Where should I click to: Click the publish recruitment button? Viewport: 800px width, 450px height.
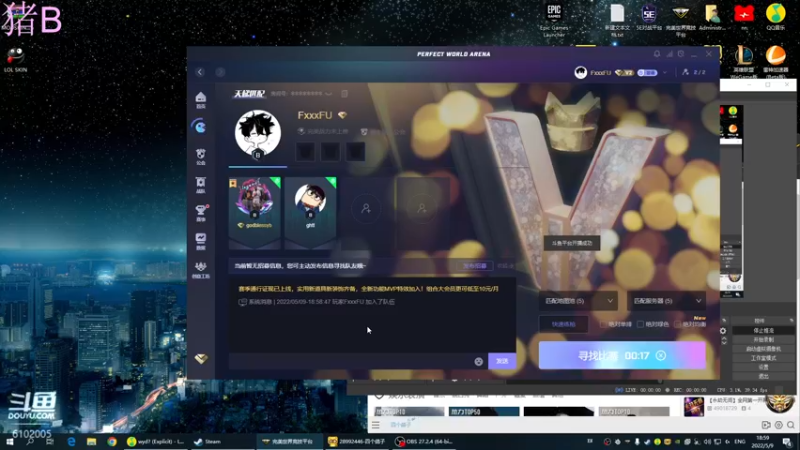click(474, 266)
